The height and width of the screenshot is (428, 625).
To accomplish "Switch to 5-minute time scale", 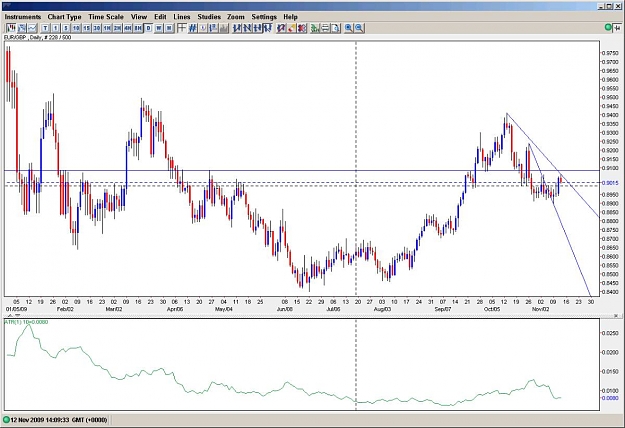I will point(66,28).
